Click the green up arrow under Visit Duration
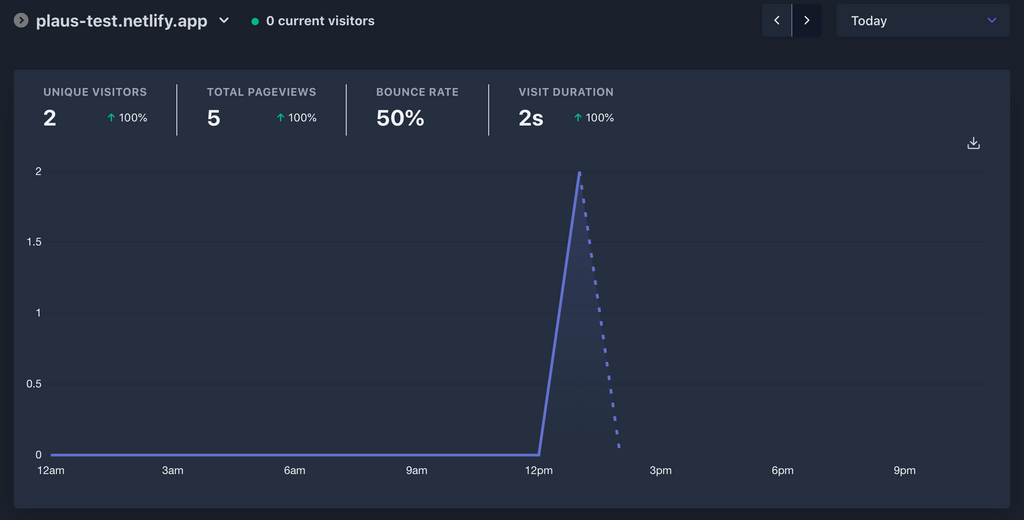The image size is (1024, 520). [578, 118]
